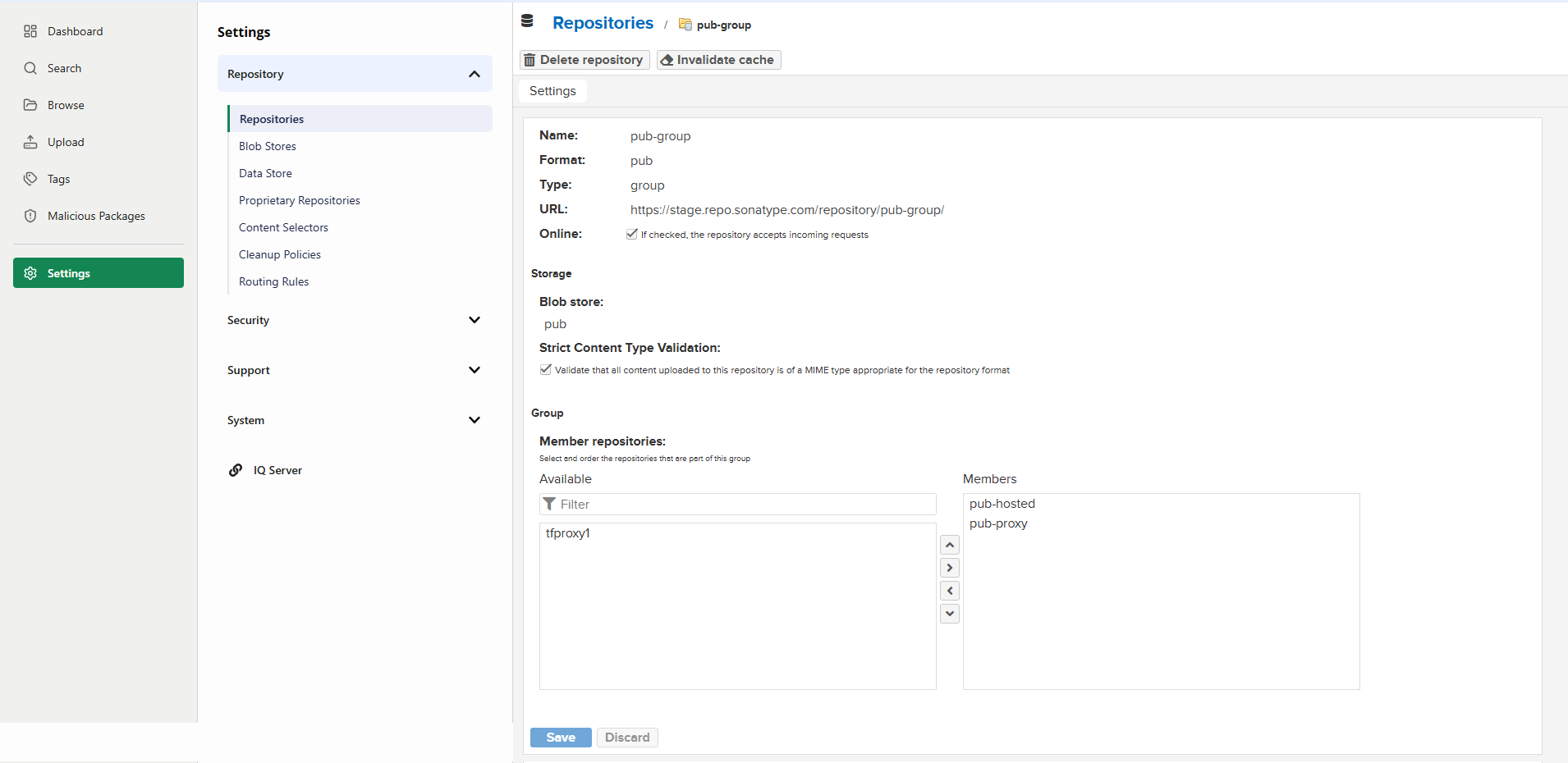Add selected repository to Members with right arrow

950,568
